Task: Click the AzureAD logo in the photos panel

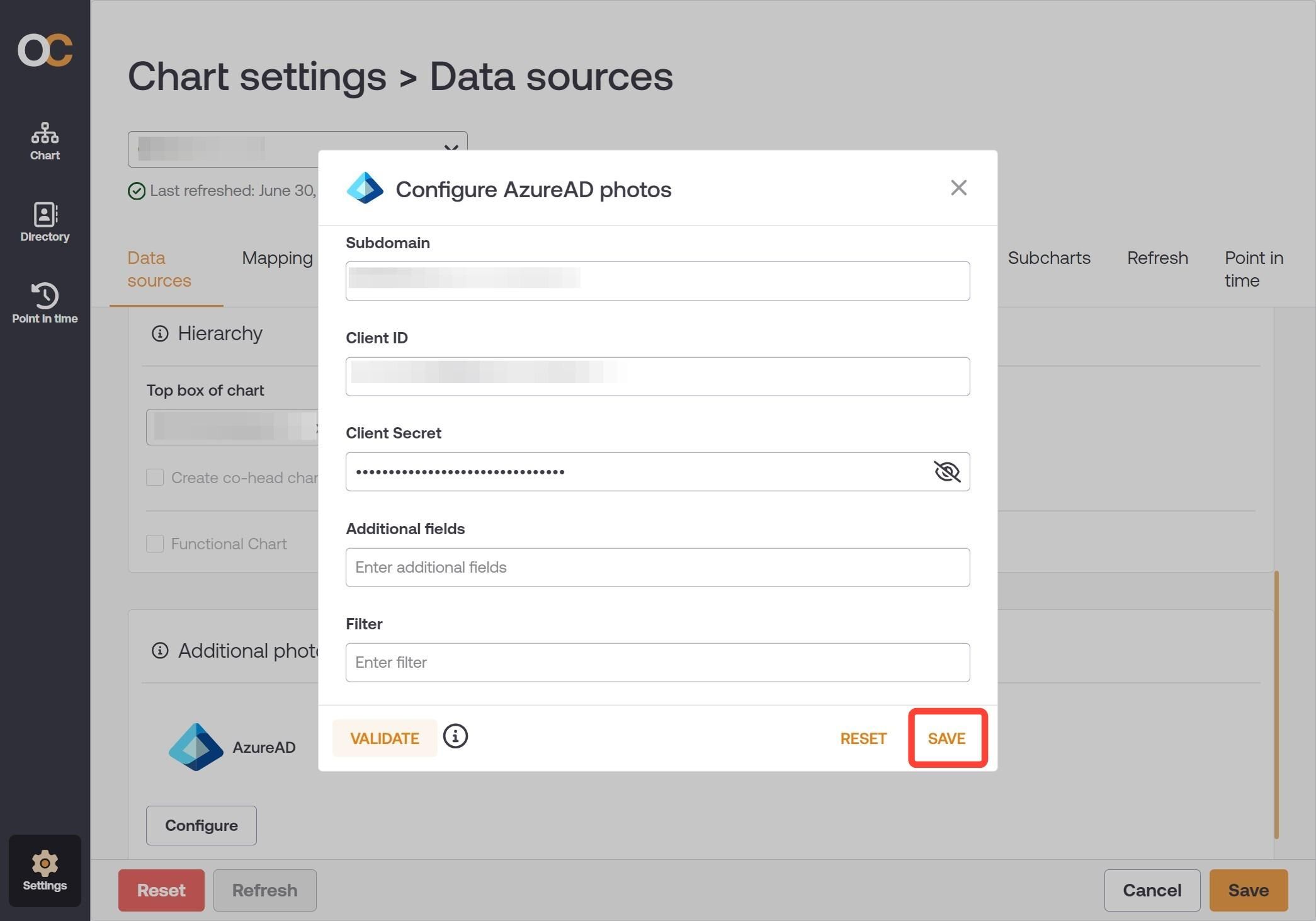Action: tap(196, 747)
